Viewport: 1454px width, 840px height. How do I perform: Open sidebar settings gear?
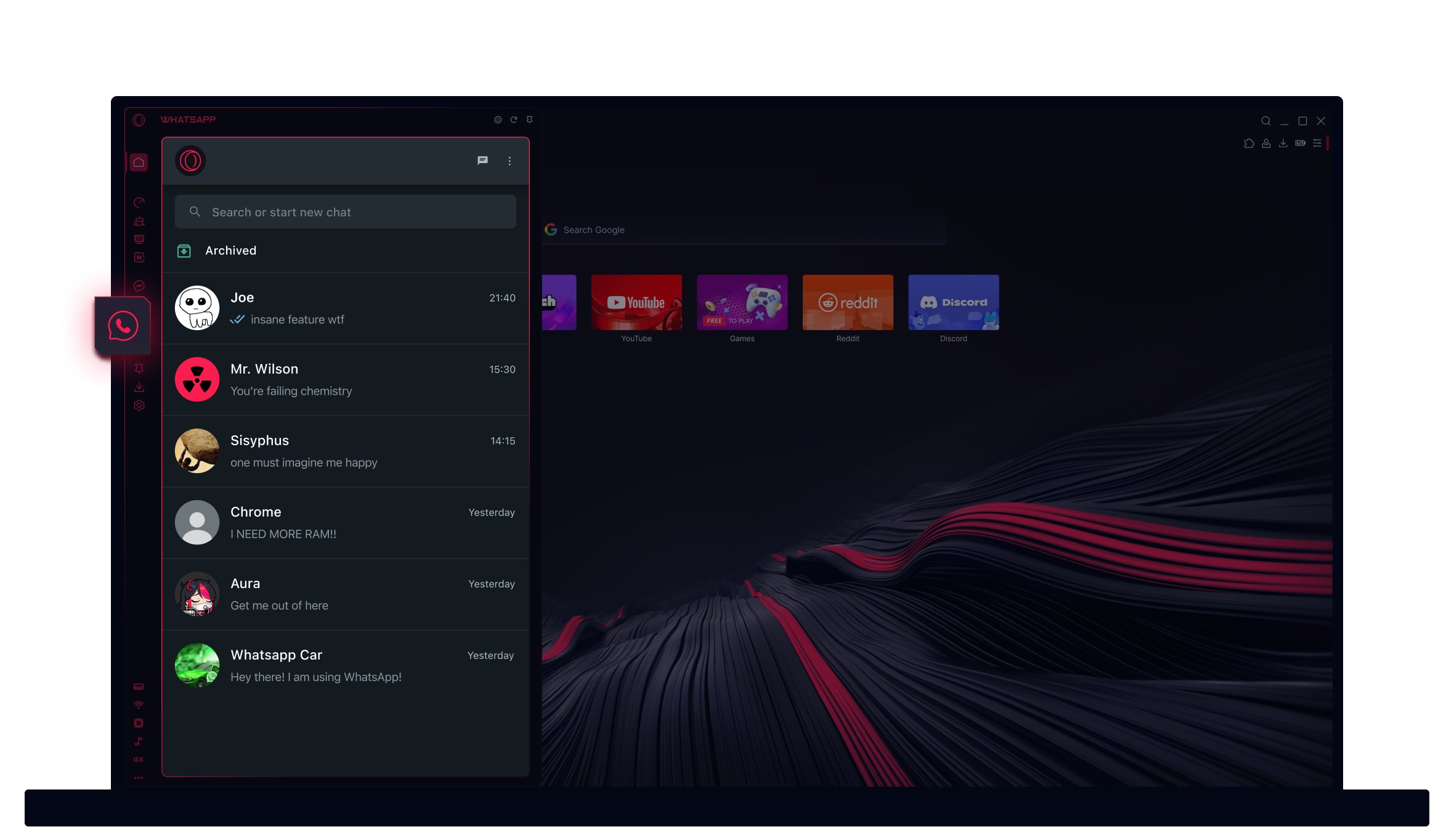point(139,405)
